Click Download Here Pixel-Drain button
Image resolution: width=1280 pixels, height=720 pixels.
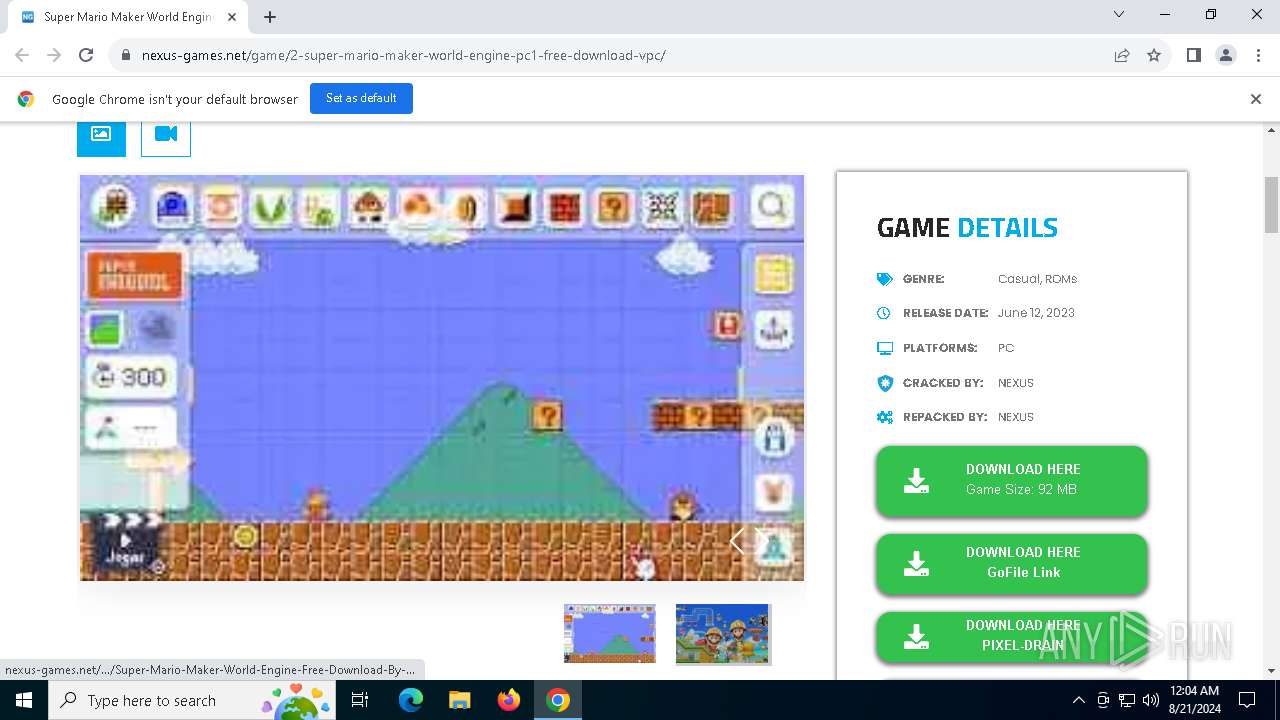[1011, 636]
